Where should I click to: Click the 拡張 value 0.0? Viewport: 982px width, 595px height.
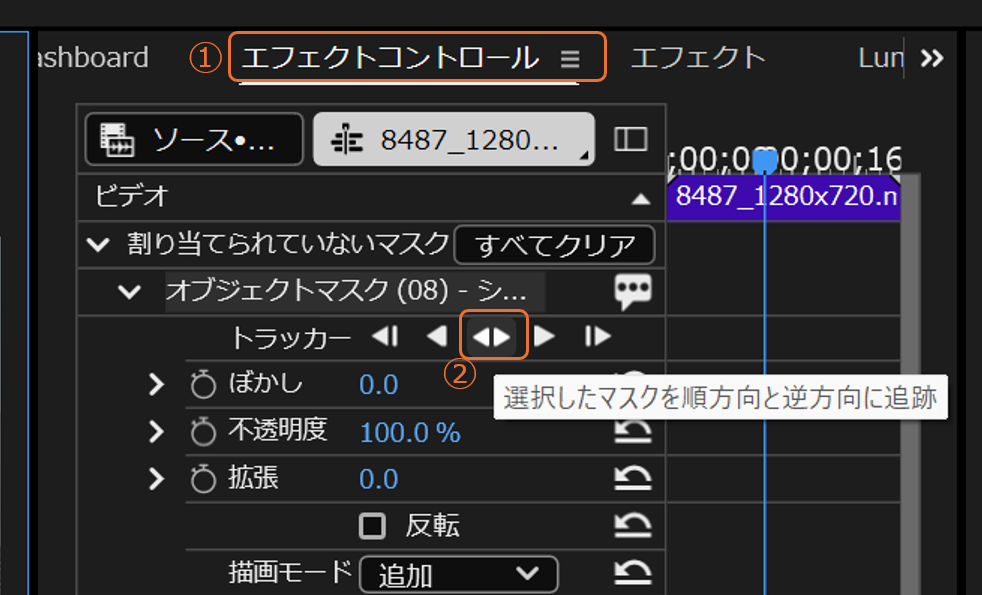(x=378, y=480)
